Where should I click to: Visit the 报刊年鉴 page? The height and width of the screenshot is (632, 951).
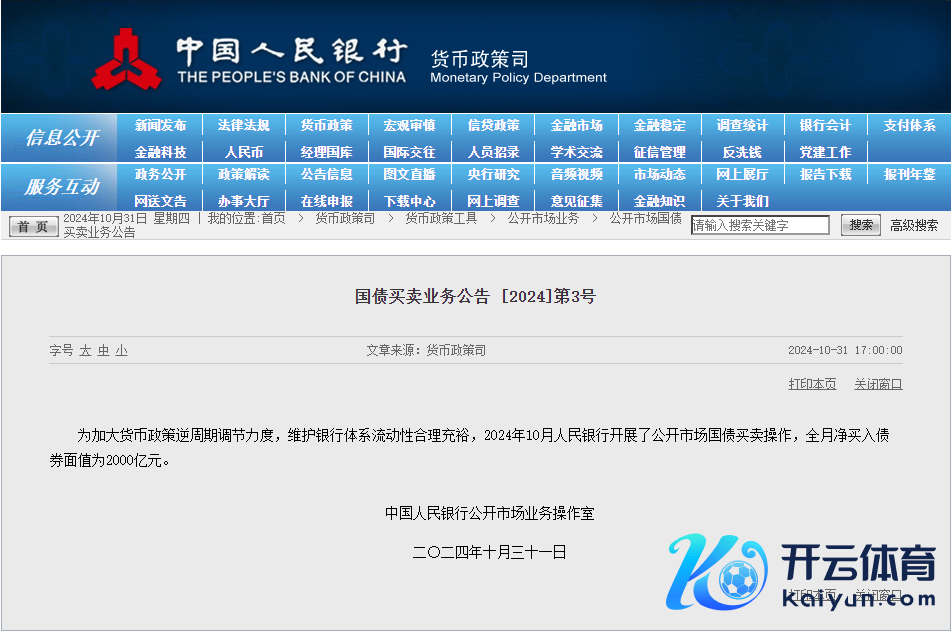(909, 175)
